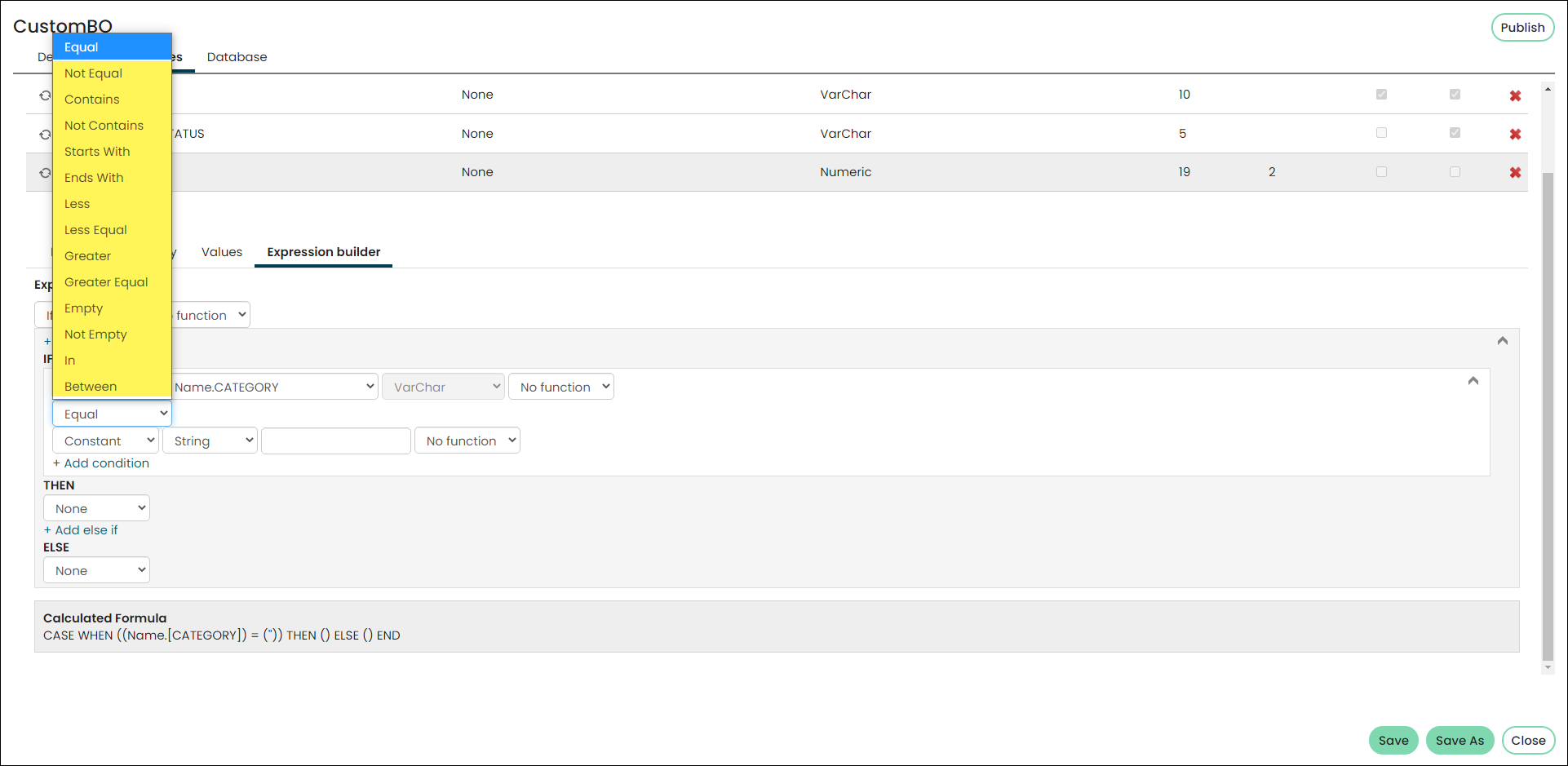Toggle first checkbox in VarChar 10 row
The image size is (1568, 766).
coord(1381,95)
